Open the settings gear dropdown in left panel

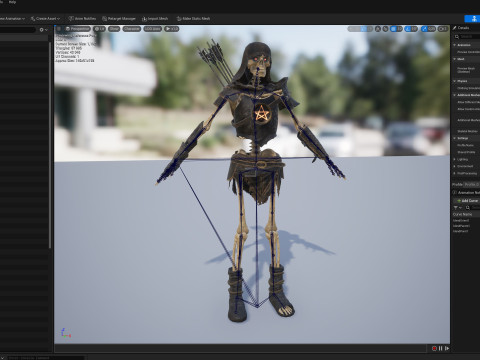click(43, 30)
